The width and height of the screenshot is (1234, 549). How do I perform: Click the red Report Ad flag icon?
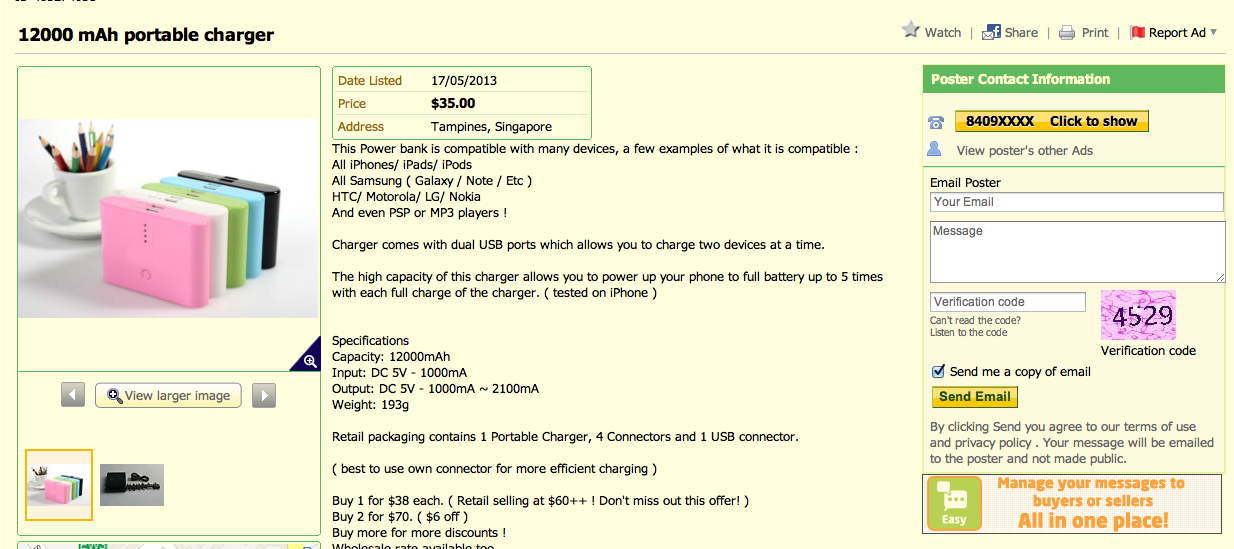point(1137,32)
